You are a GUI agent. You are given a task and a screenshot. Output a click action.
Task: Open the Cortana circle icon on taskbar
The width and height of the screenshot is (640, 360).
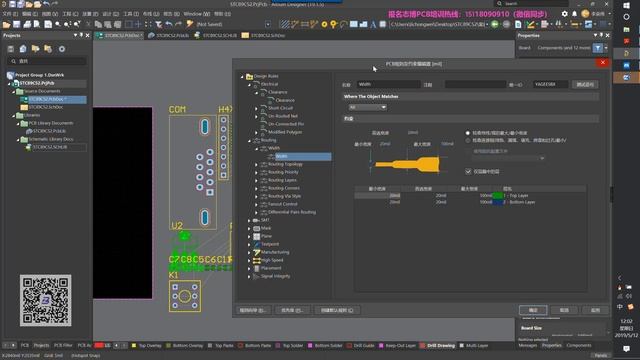[627, 17]
